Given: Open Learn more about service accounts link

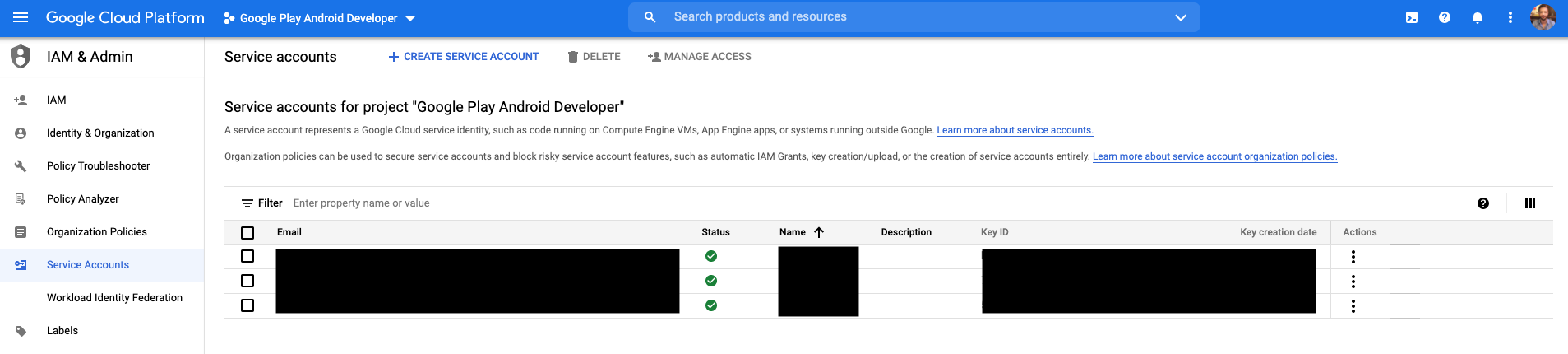Looking at the screenshot, I should point(1015,130).
